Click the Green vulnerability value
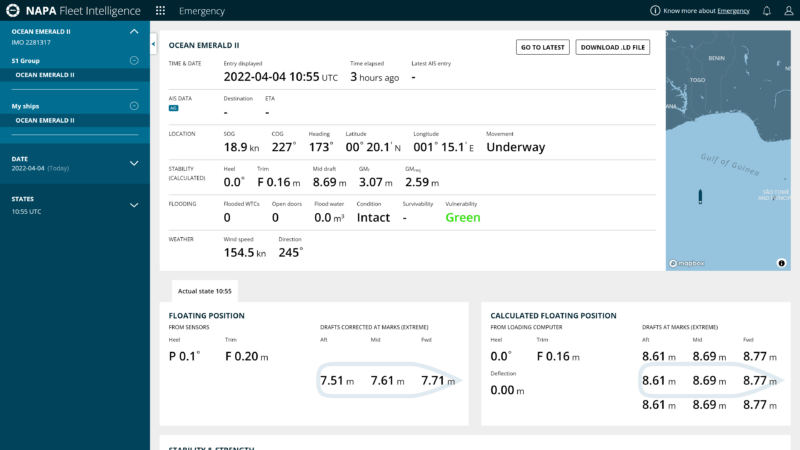Image resolution: width=800 pixels, height=450 pixels. click(x=463, y=217)
